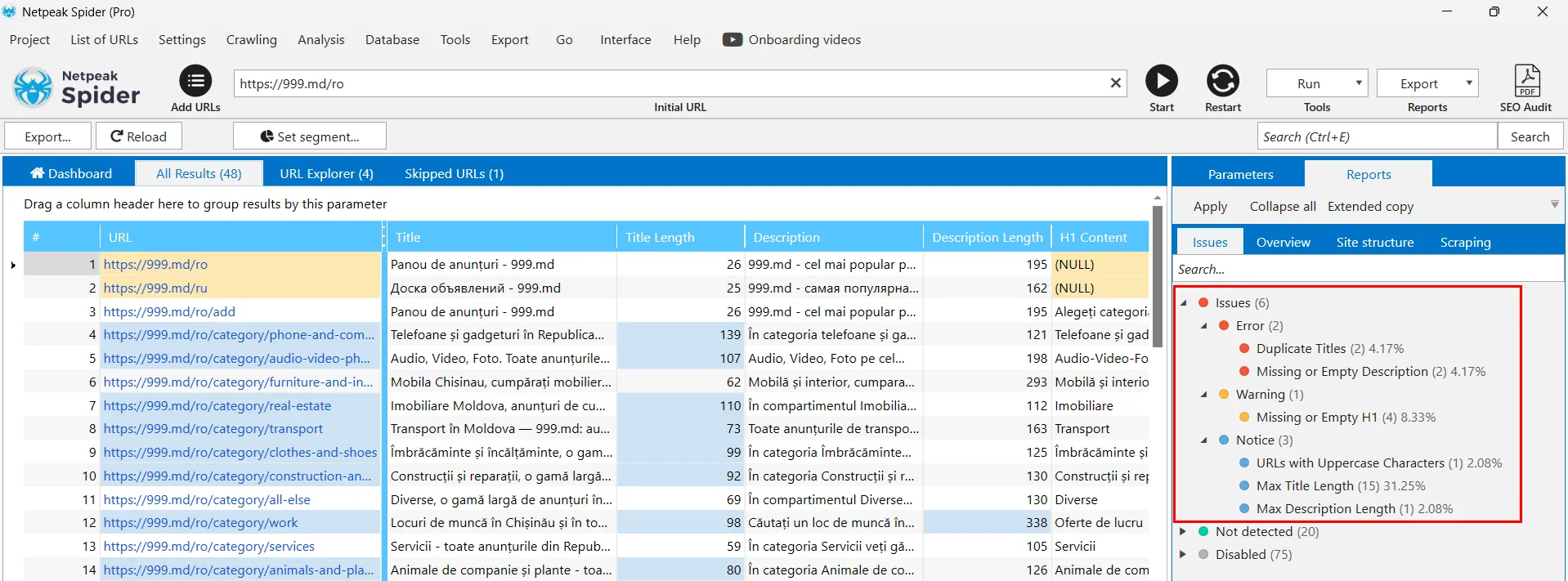The image size is (1568, 581).
Task: Click the gray Disabled status dot
Action: (x=1203, y=554)
